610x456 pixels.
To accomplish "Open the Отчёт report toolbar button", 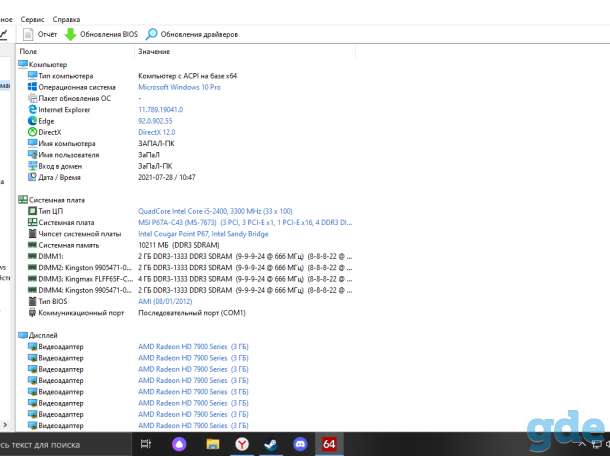I will [40, 34].
